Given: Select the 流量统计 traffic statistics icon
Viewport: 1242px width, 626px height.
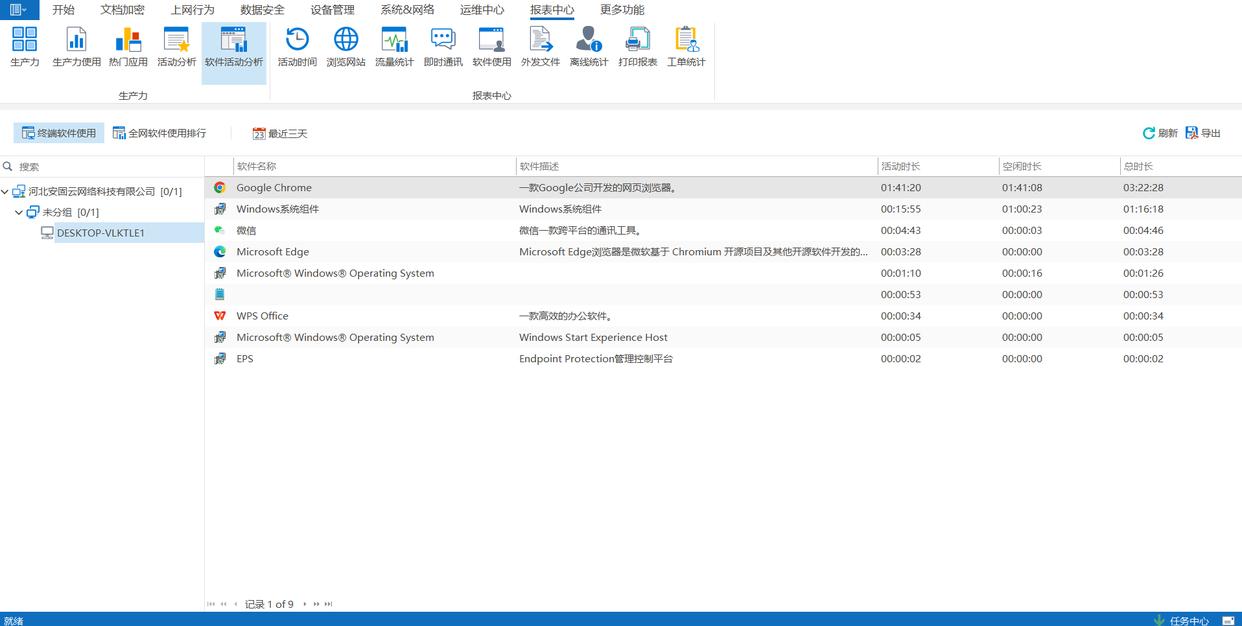Looking at the screenshot, I should 394,47.
